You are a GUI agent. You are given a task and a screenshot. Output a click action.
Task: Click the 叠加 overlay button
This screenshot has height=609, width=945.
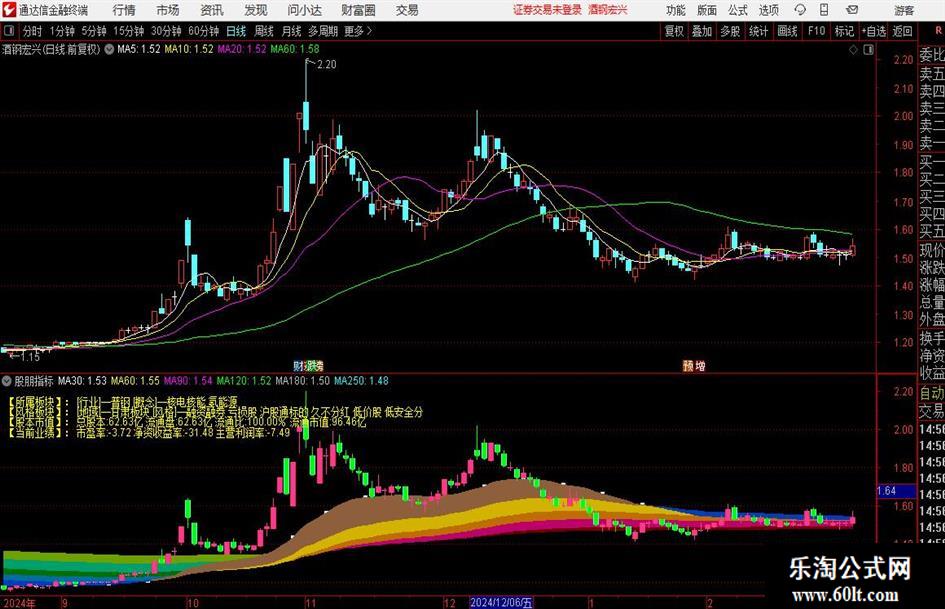coord(702,31)
